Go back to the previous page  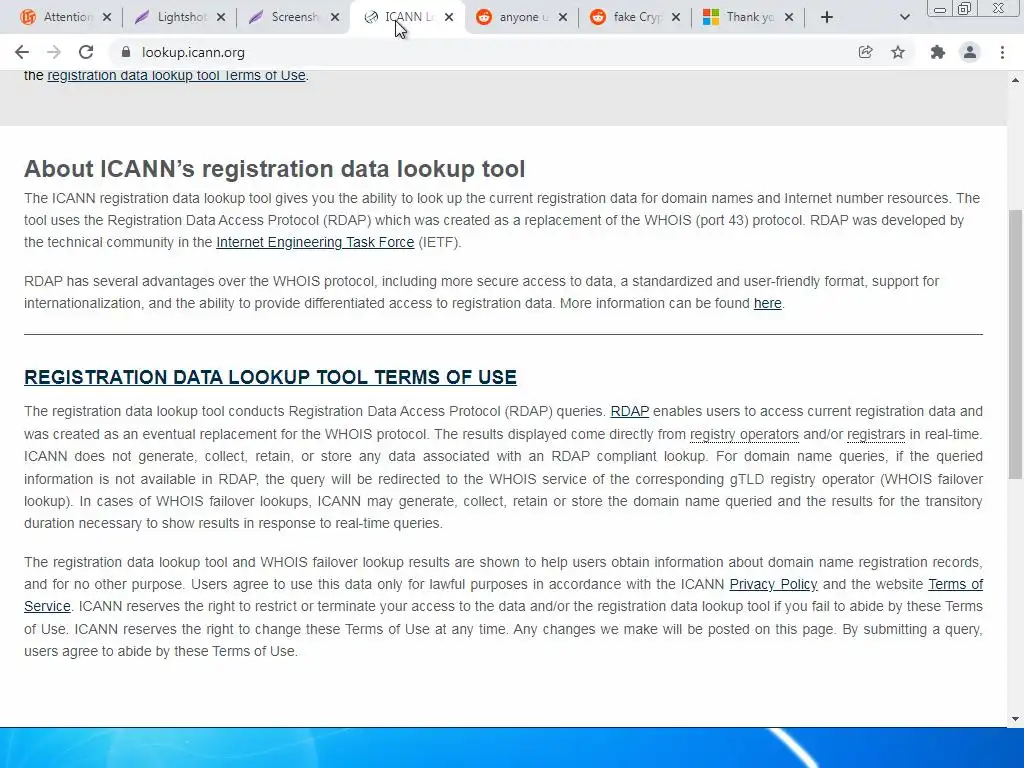[22, 52]
